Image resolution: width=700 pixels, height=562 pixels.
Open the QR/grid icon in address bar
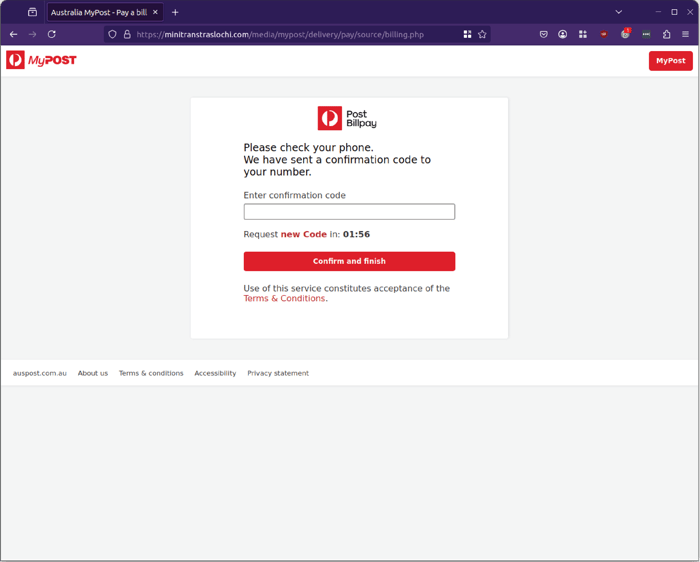(x=467, y=34)
